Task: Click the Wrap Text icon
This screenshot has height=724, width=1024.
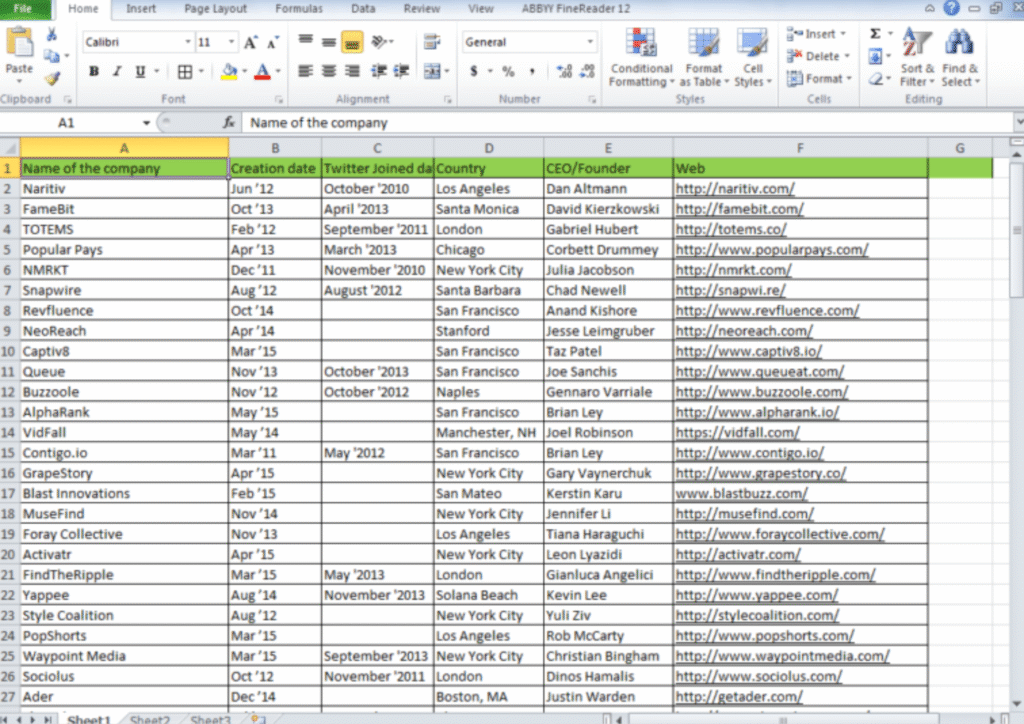Action: [x=432, y=42]
